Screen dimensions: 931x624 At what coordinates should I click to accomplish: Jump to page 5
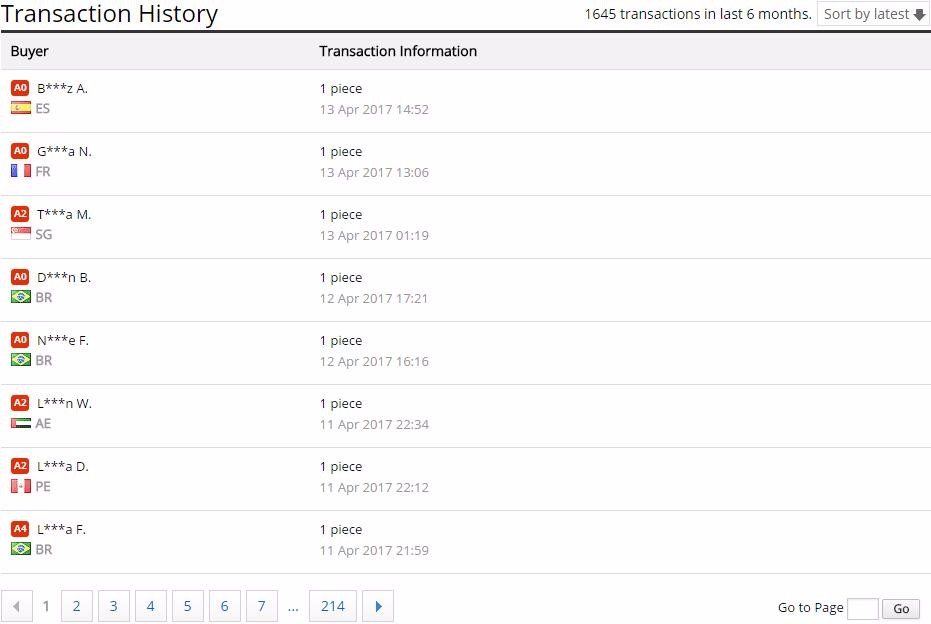coord(187,606)
